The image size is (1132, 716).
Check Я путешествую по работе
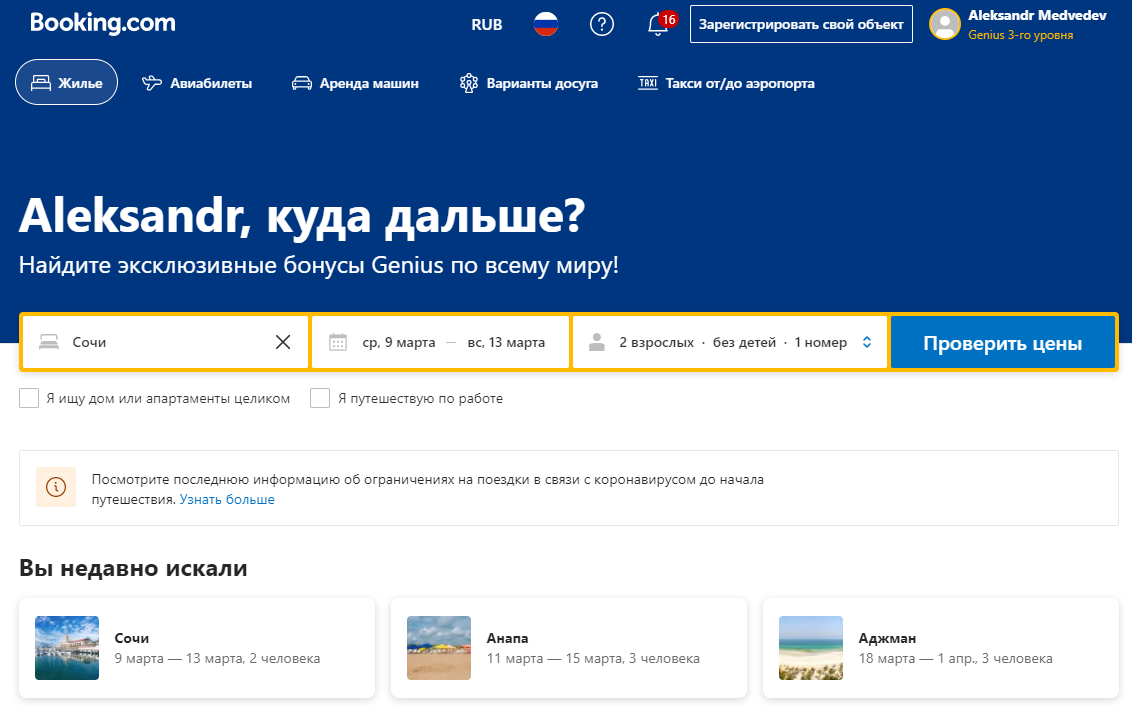point(320,398)
